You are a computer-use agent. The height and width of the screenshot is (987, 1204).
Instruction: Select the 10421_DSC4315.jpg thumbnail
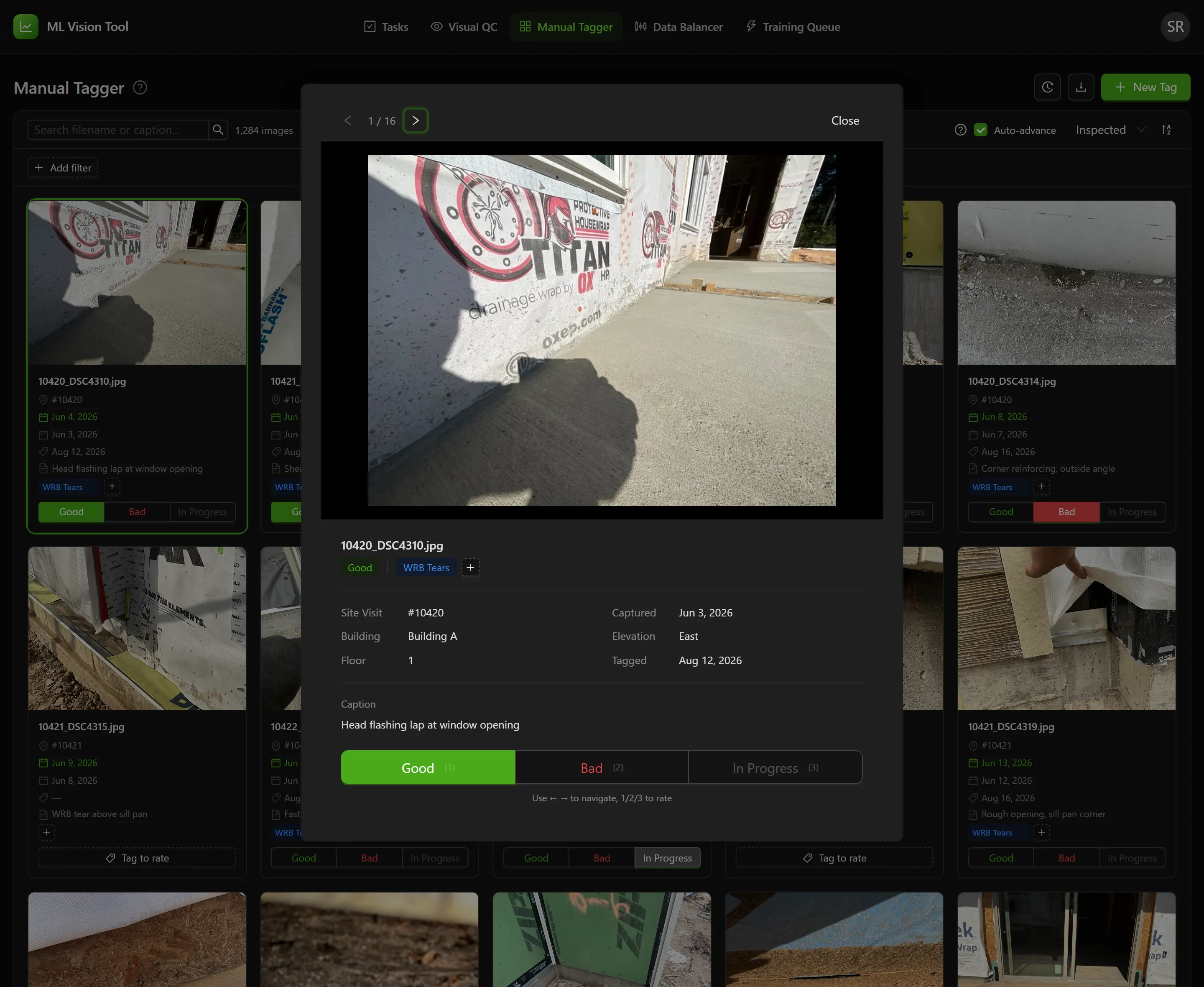click(137, 628)
